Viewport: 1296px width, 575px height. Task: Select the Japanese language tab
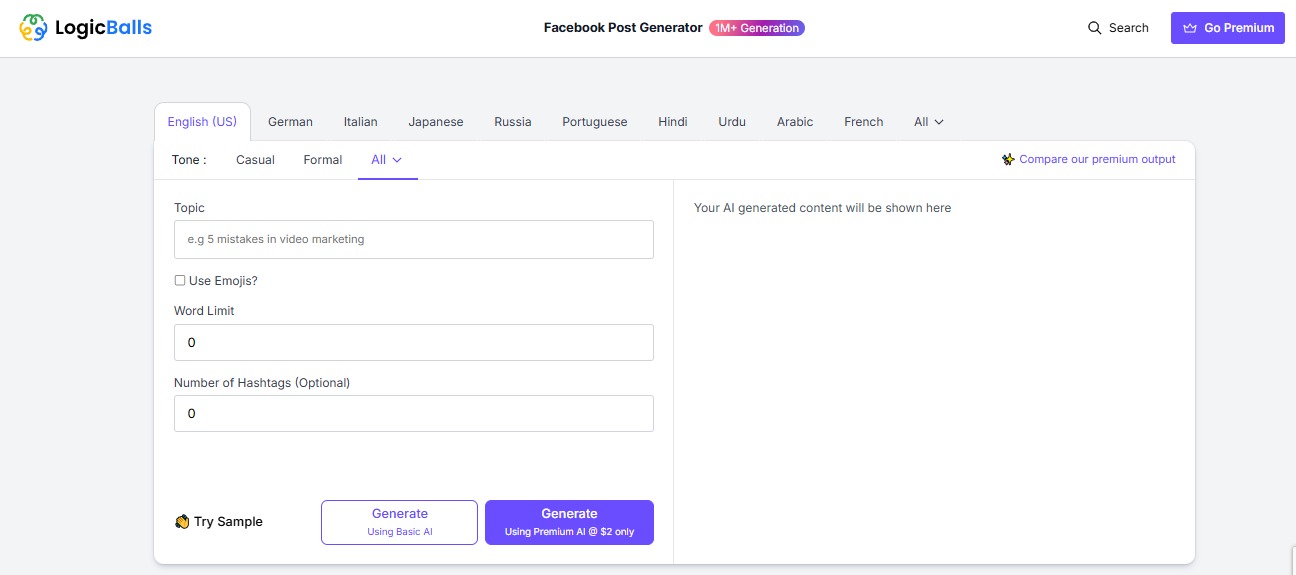[435, 122]
